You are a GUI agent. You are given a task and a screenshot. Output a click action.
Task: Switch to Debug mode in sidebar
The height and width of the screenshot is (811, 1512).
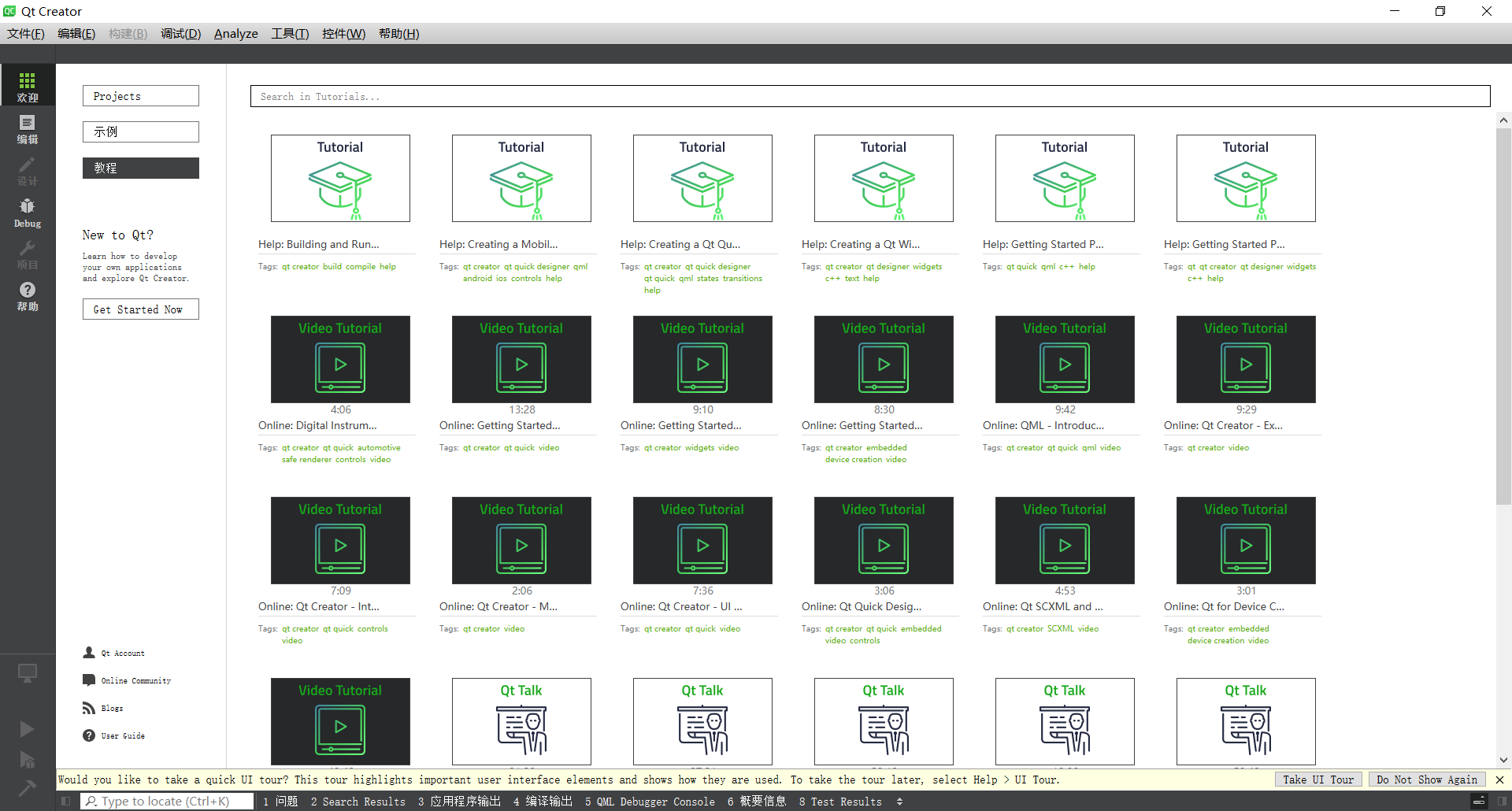pyautogui.click(x=28, y=212)
